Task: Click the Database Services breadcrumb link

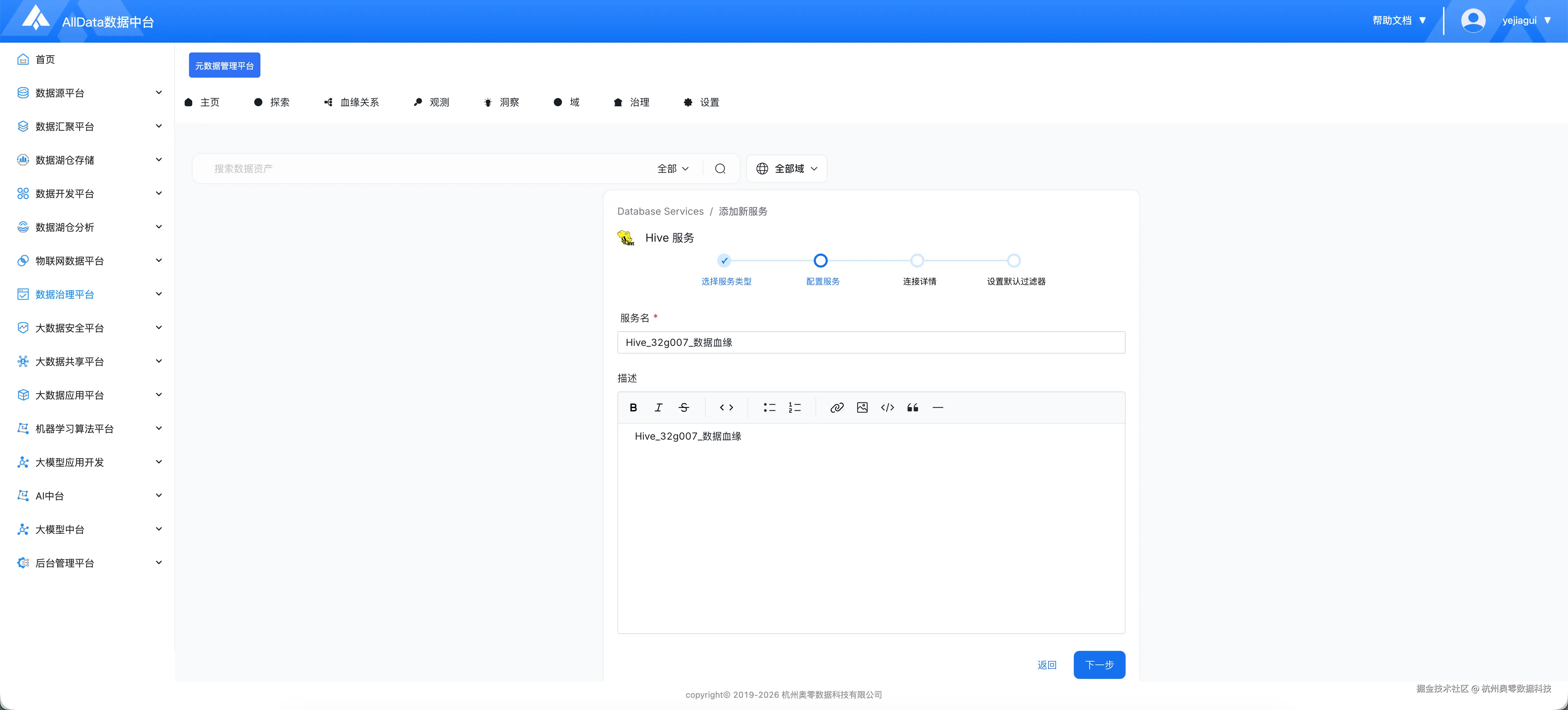Action: pyautogui.click(x=660, y=212)
